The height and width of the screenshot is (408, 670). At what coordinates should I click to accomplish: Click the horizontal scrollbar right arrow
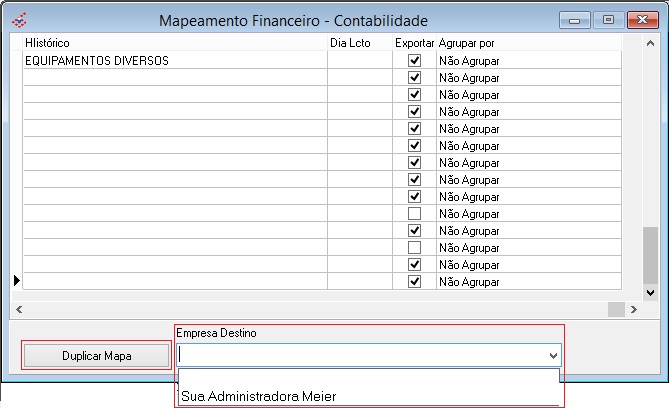634,309
